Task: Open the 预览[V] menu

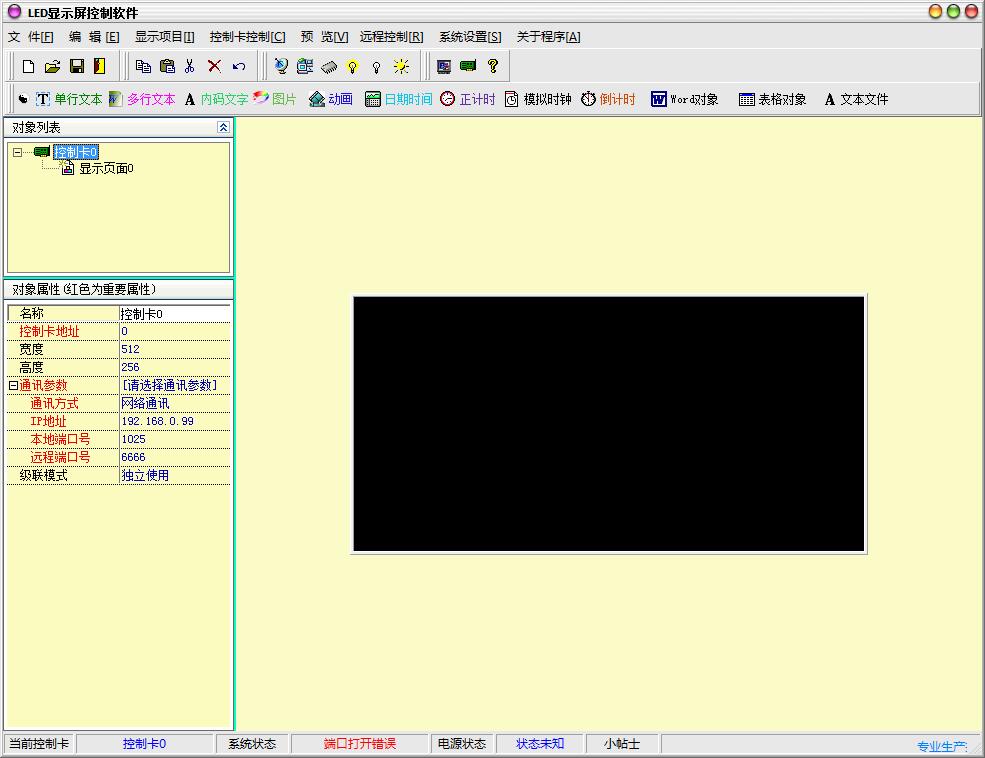Action: (324, 37)
